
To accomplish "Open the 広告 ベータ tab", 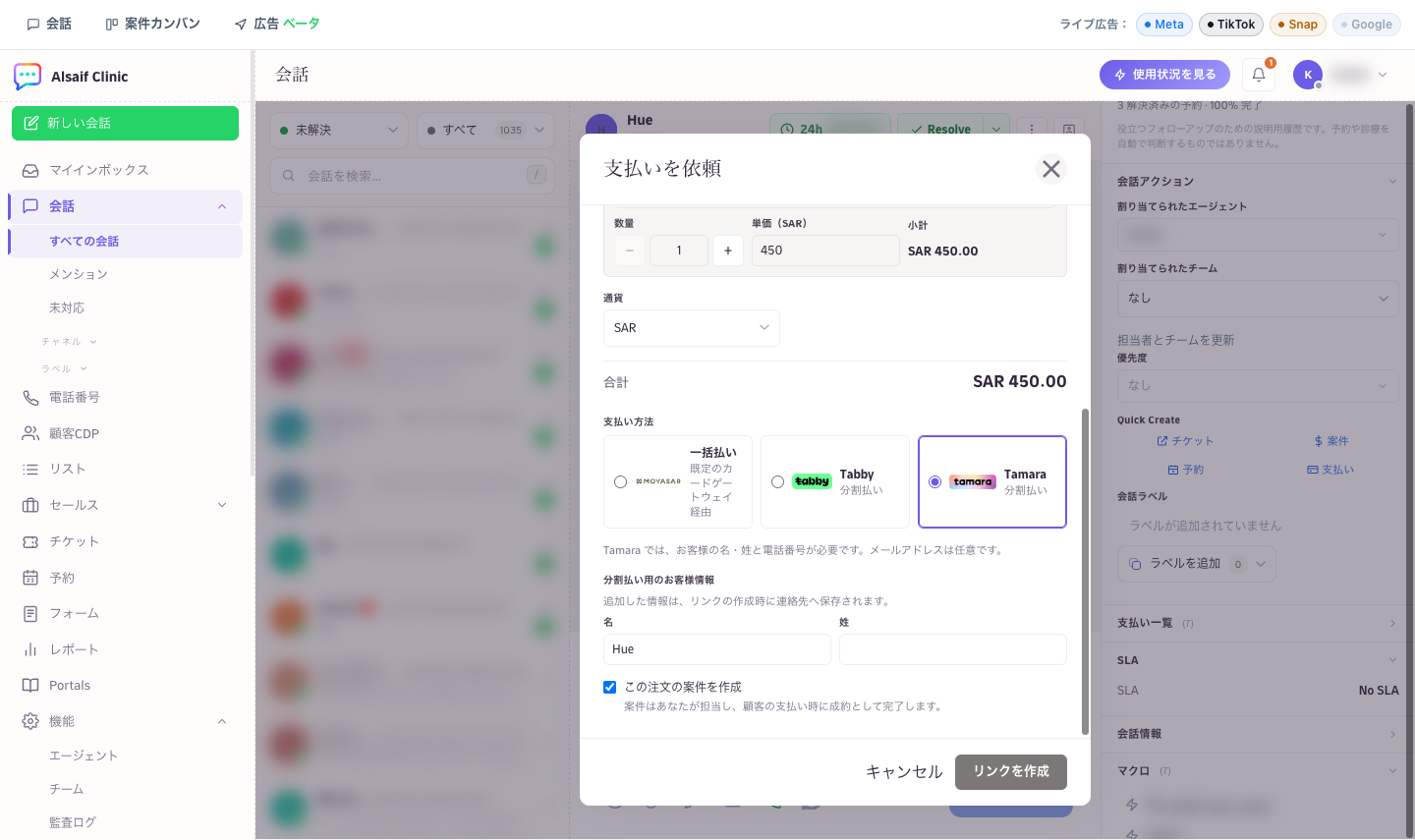I will point(277,24).
